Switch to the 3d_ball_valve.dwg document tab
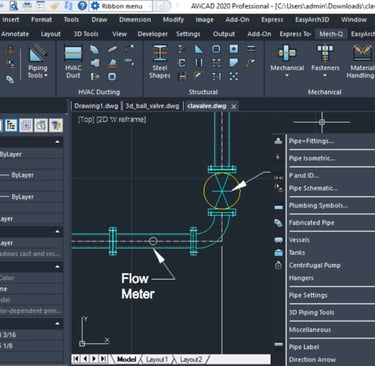The width and height of the screenshot is (375, 366). click(x=152, y=106)
